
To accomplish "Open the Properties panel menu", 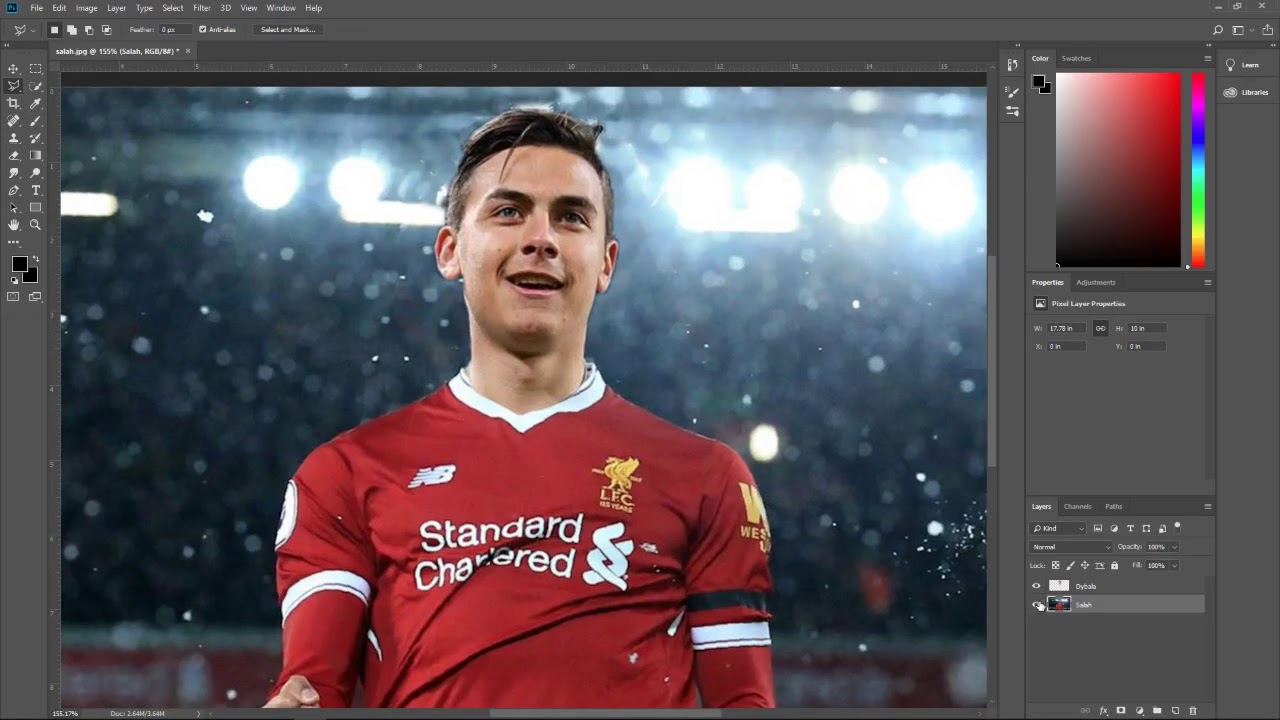I will (1207, 282).
